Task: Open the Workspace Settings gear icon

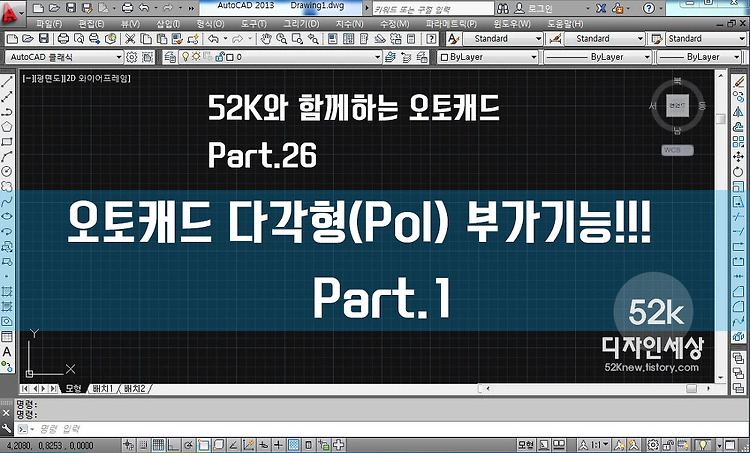Action: point(132,57)
